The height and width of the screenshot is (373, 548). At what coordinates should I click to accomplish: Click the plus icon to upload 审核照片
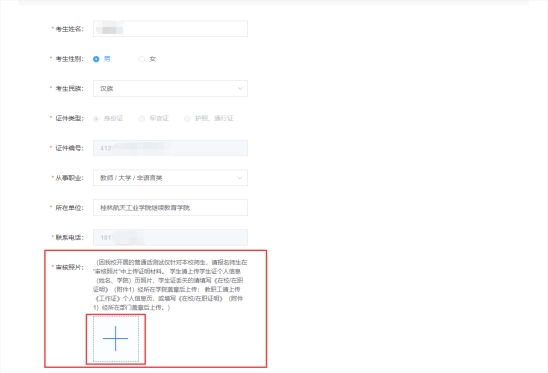(116, 339)
